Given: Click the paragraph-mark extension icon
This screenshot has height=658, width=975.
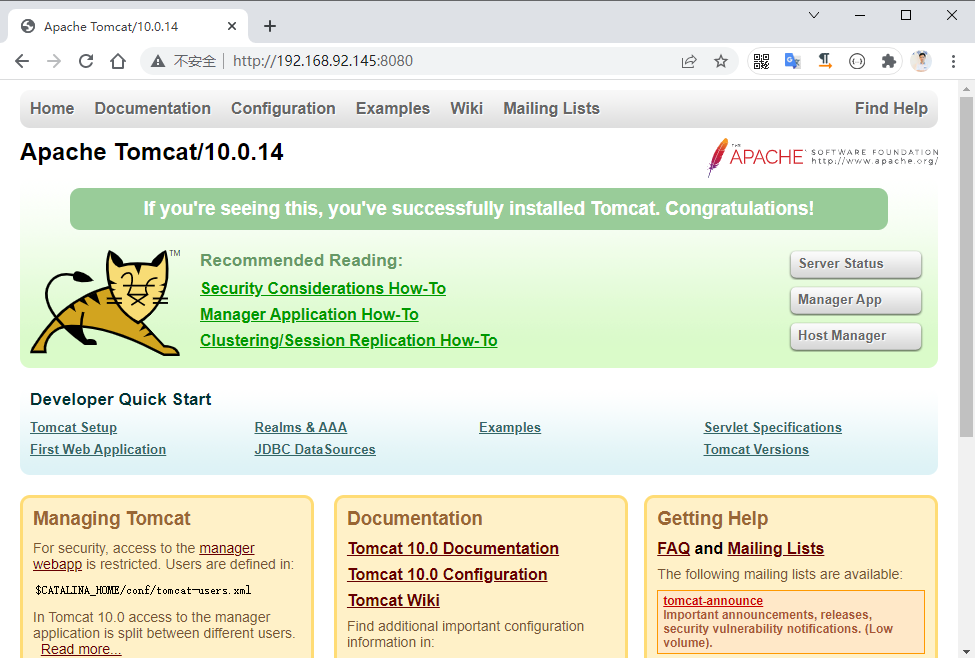Looking at the screenshot, I should point(825,61).
